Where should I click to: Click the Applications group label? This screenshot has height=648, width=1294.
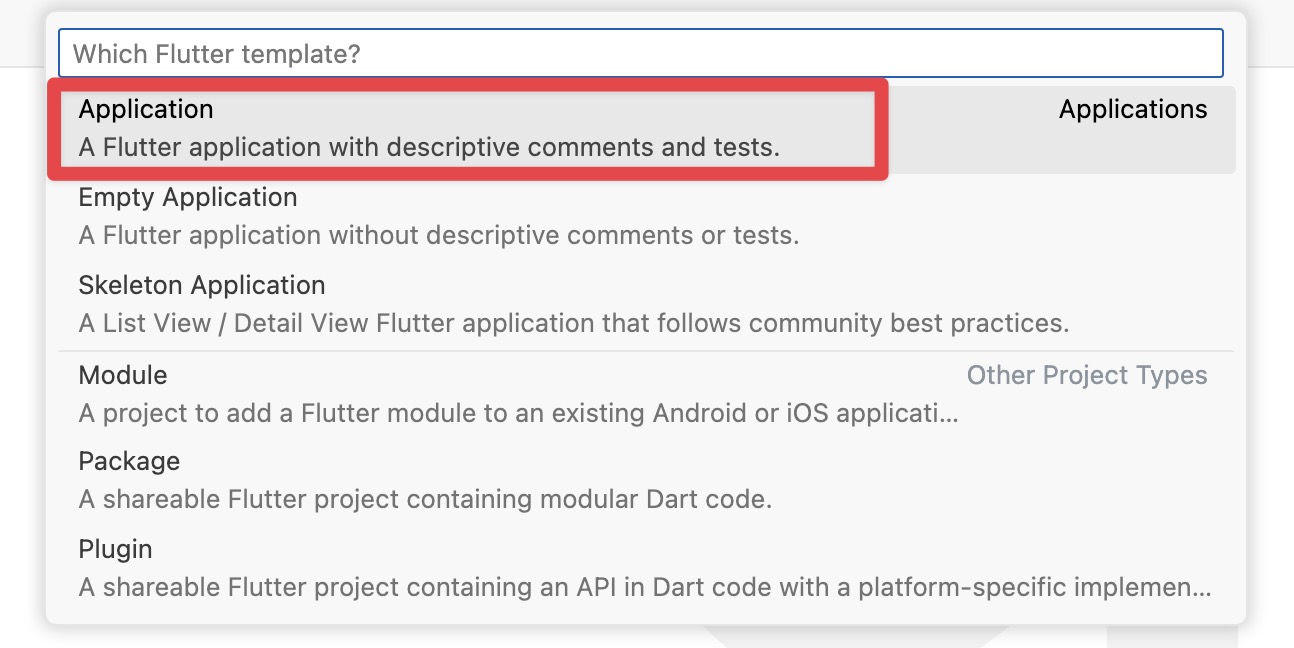(1132, 109)
